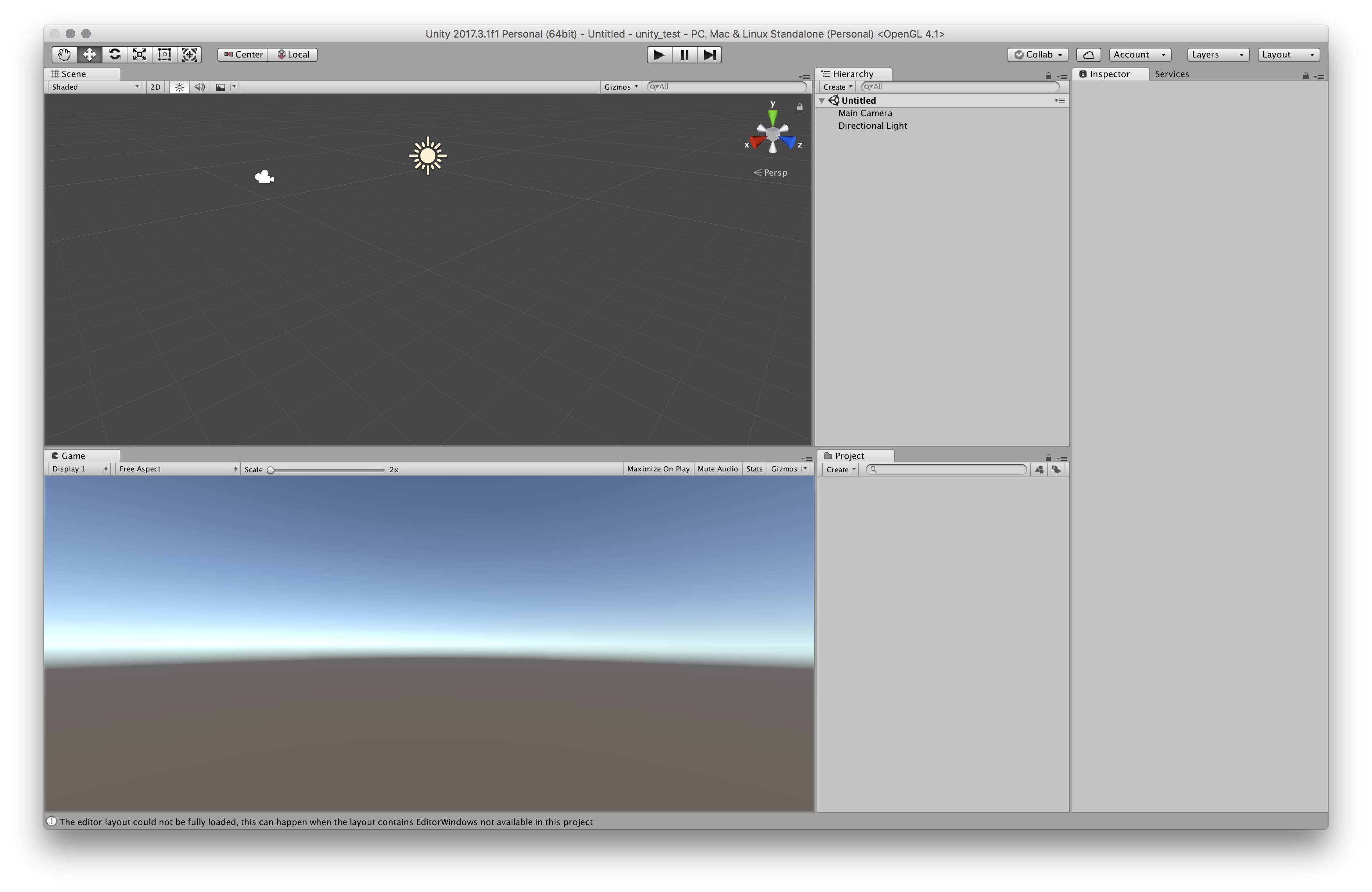Lock the Inspector panel
Image resolution: width=1372 pixels, height=892 pixels.
click(x=1306, y=76)
